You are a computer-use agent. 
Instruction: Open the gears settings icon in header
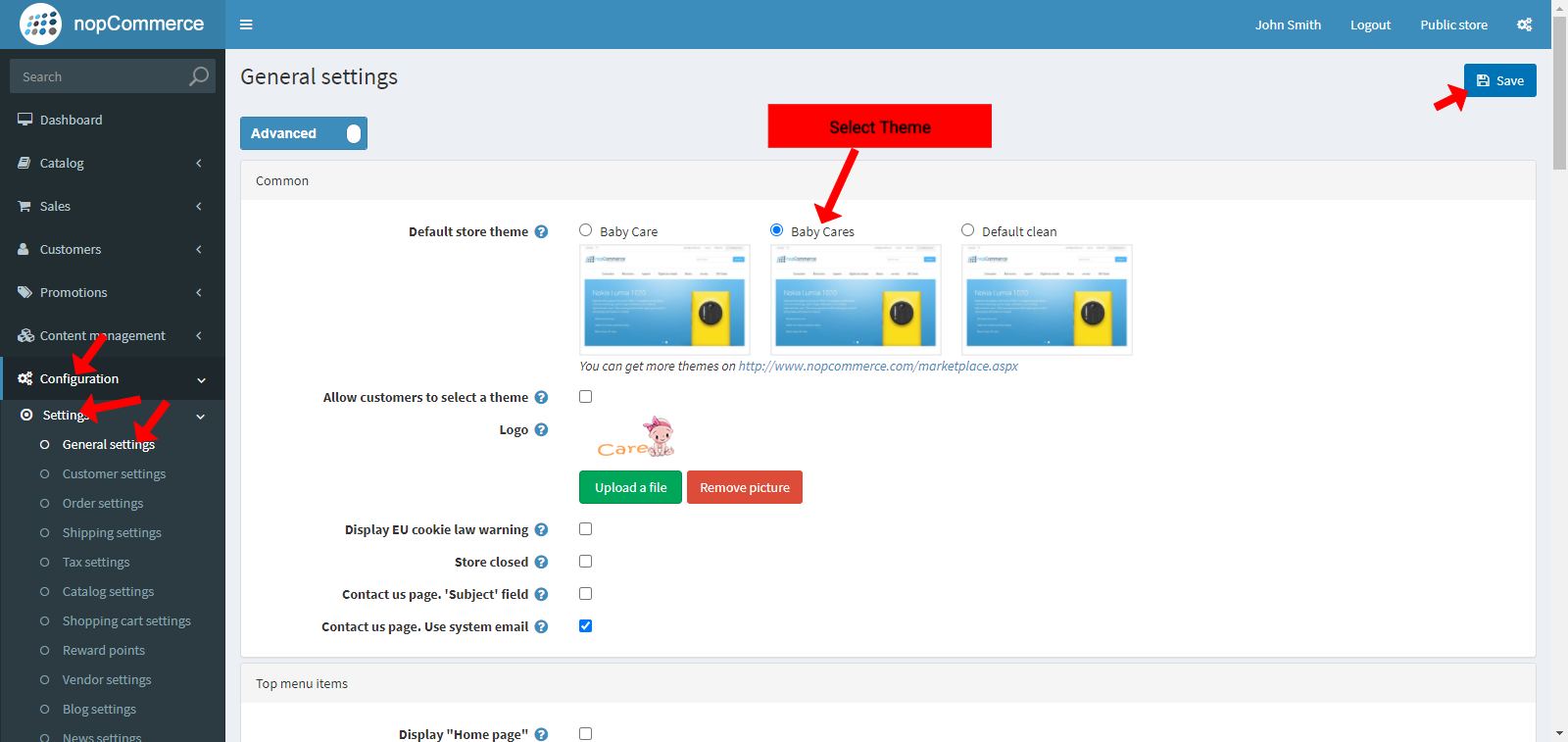[x=1525, y=25]
